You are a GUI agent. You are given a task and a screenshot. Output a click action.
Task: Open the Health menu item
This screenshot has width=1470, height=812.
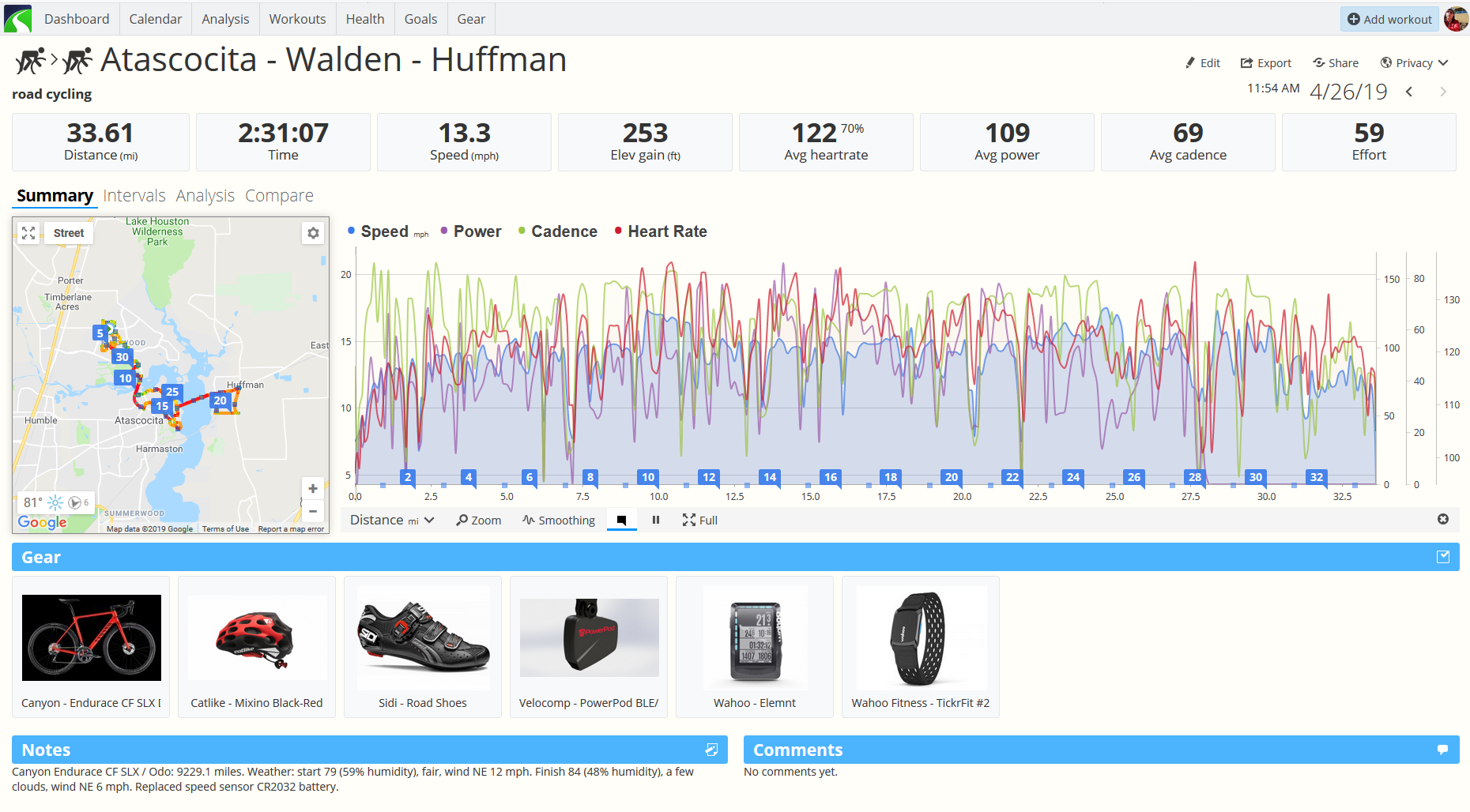(x=365, y=19)
